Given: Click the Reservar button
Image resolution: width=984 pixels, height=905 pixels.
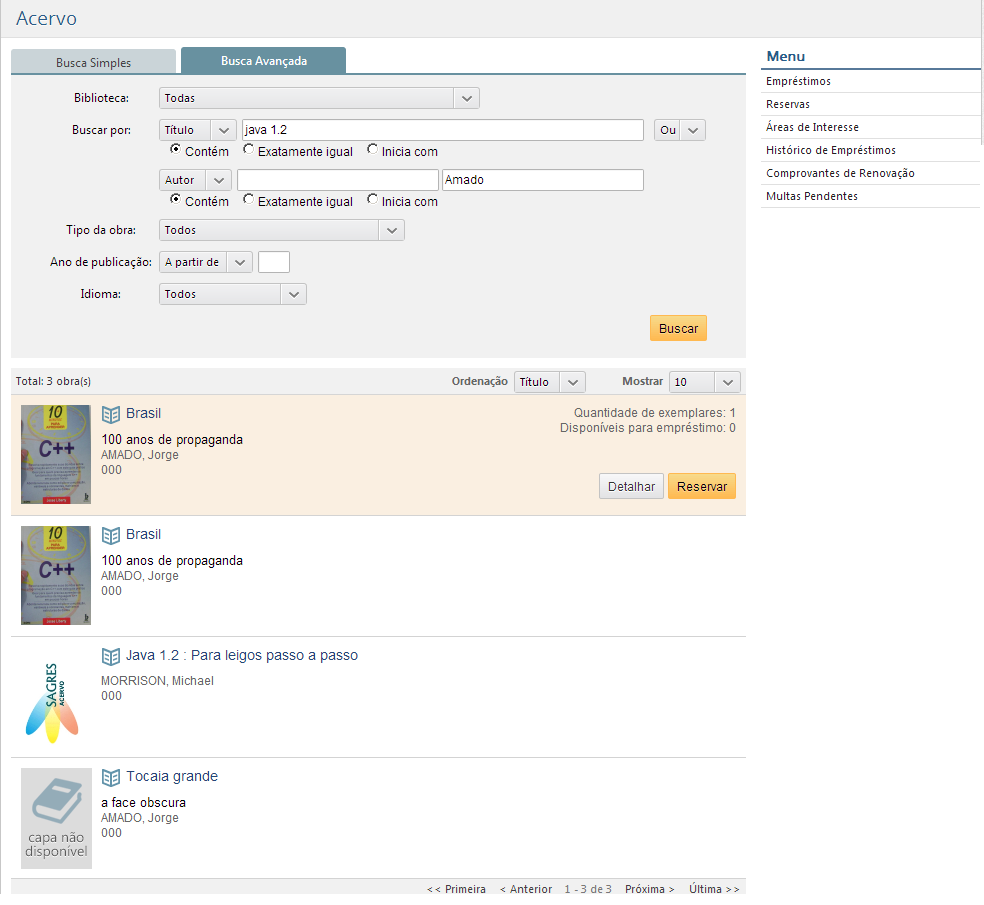Looking at the screenshot, I should [701, 487].
